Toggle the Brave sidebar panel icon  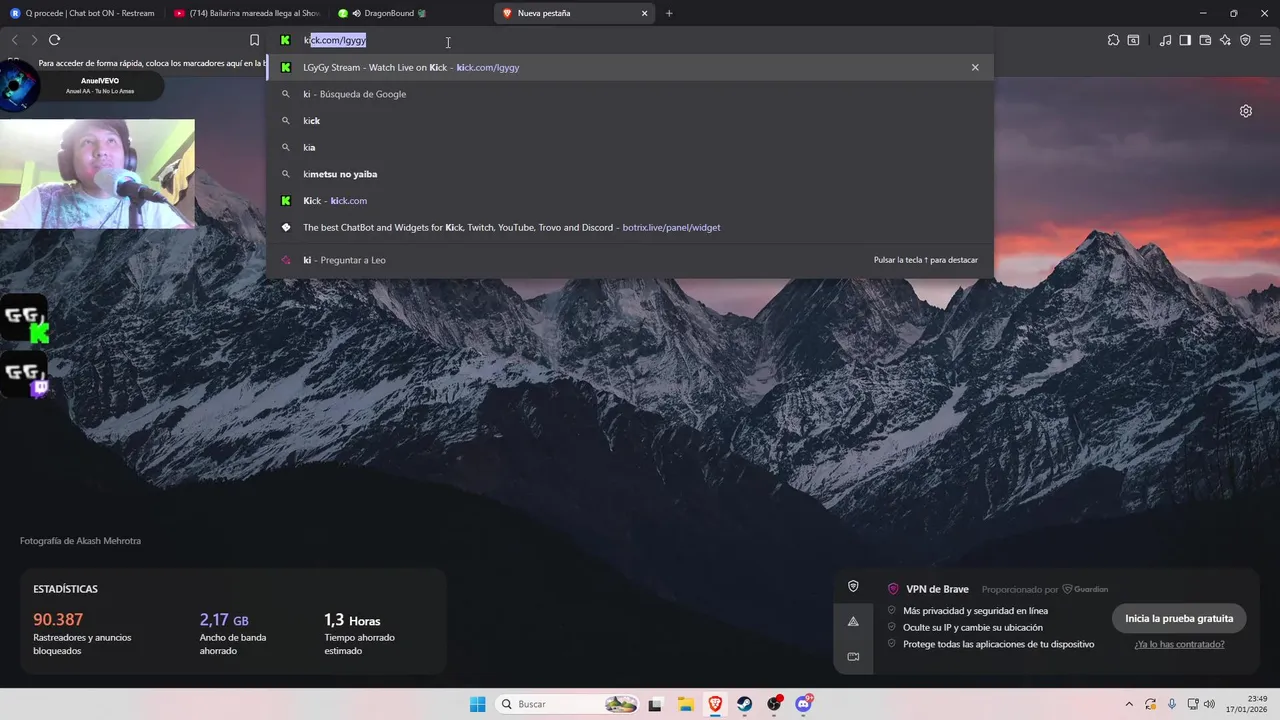click(x=1185, y=40)
